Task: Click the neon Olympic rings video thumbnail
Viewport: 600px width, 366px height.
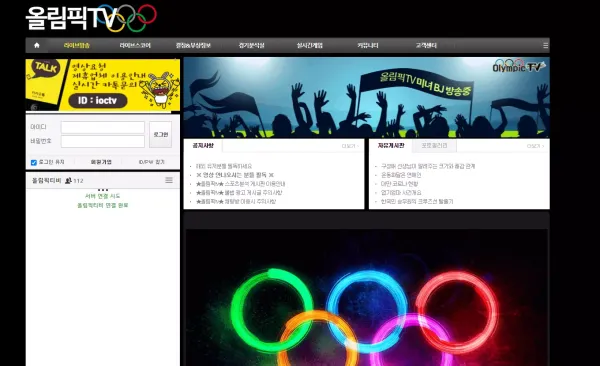Action: 366,297
